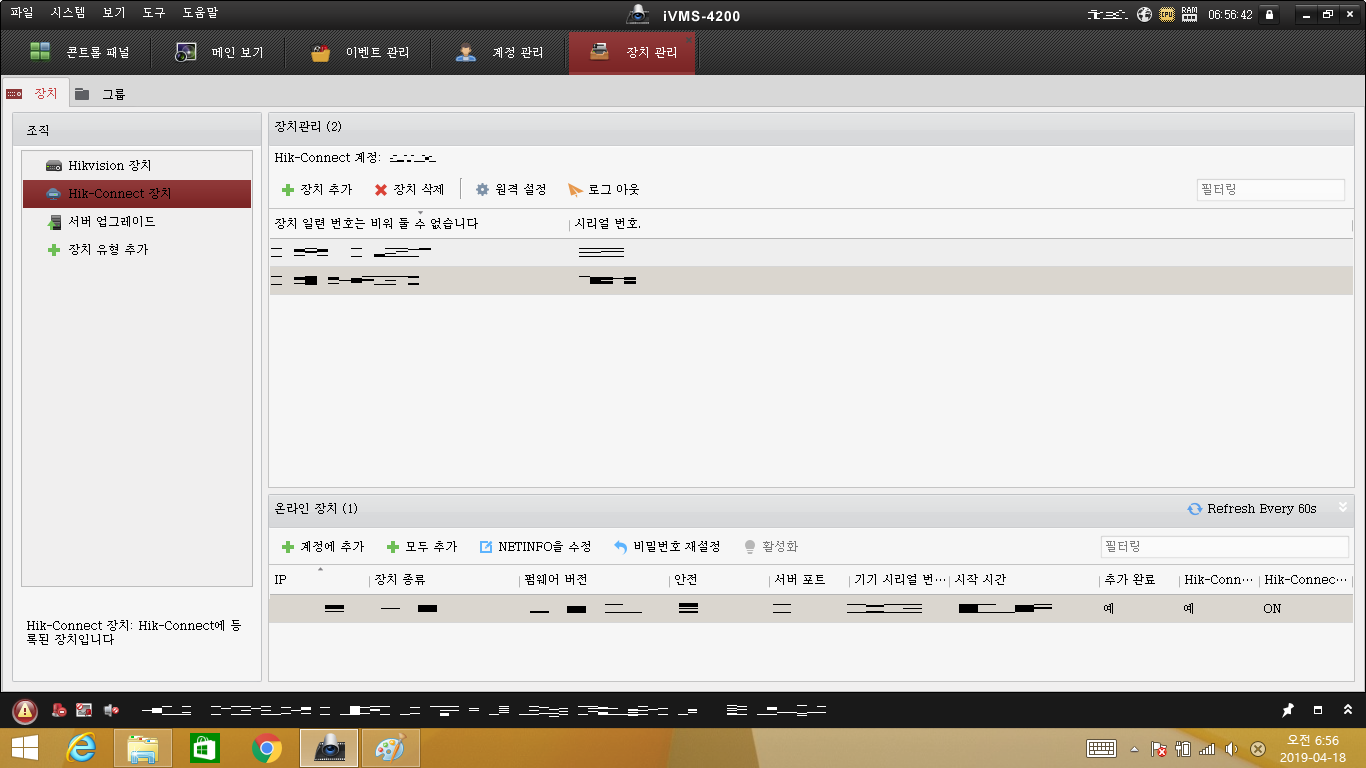Open 원격 설정 gear icon
Screen dimensions: 1366x768
482,189
